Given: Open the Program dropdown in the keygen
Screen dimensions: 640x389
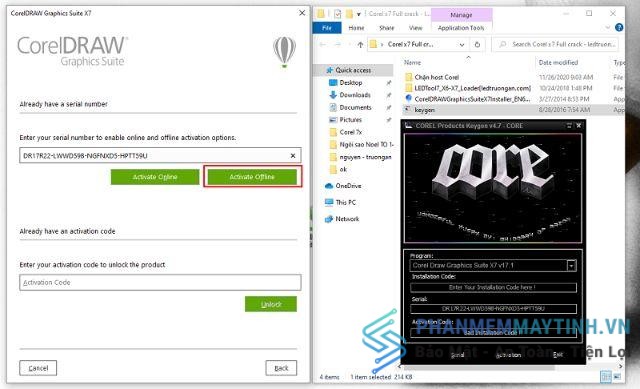Looking at the screenshot, I should tap(571, 266).
